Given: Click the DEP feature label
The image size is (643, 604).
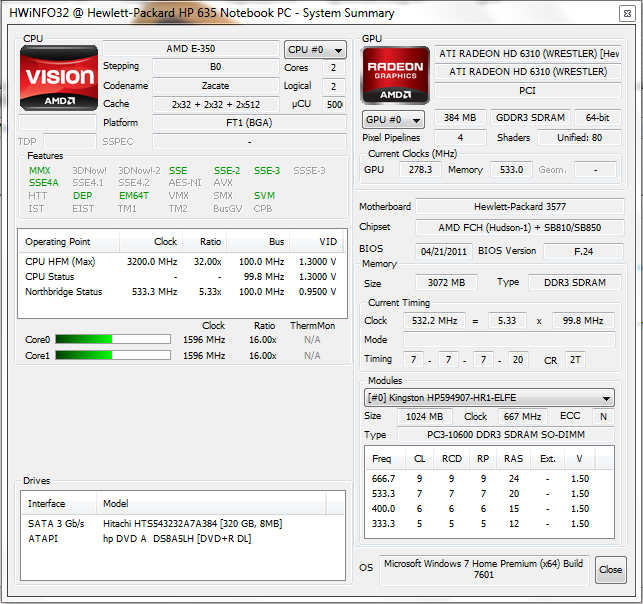Looking at the screenshot, I should pyautogui.click(x=82, y=196).
